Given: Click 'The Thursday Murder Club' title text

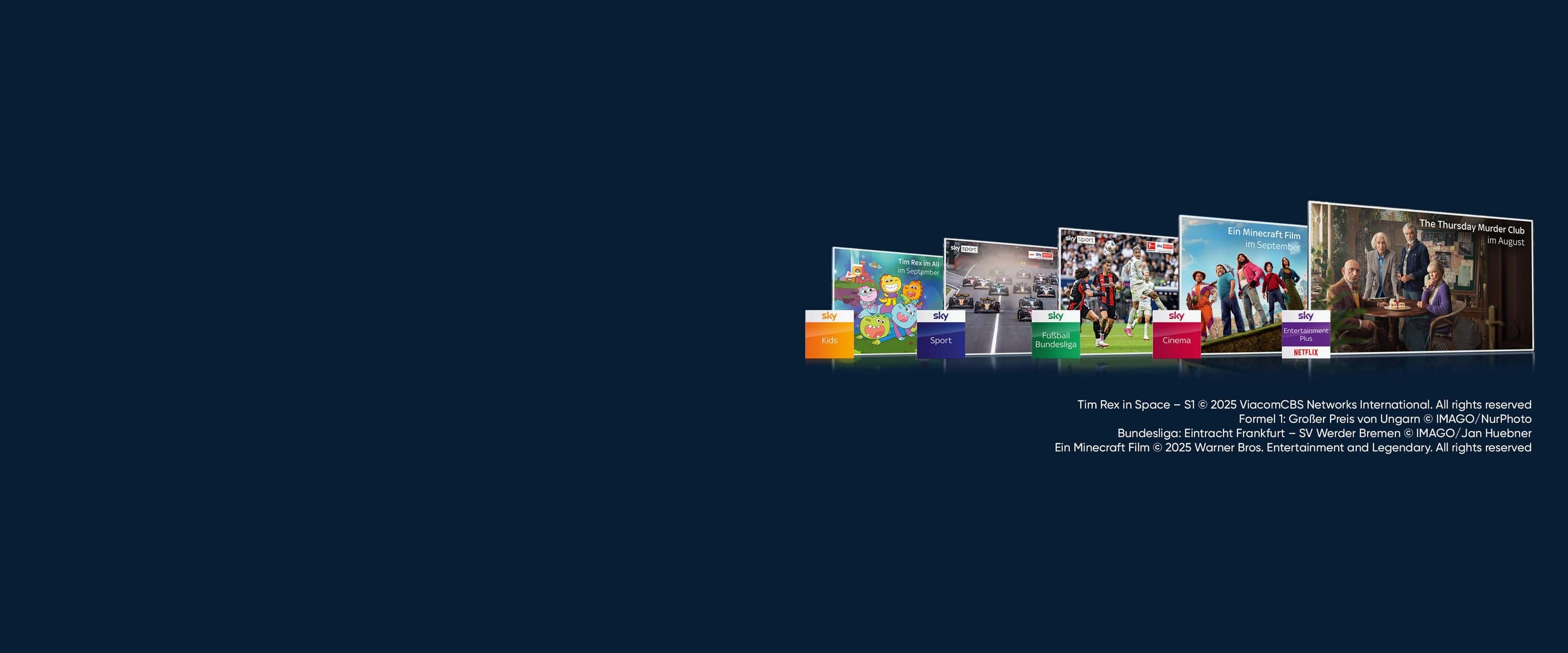Looking at the screenshot, I should [1471, 226].
